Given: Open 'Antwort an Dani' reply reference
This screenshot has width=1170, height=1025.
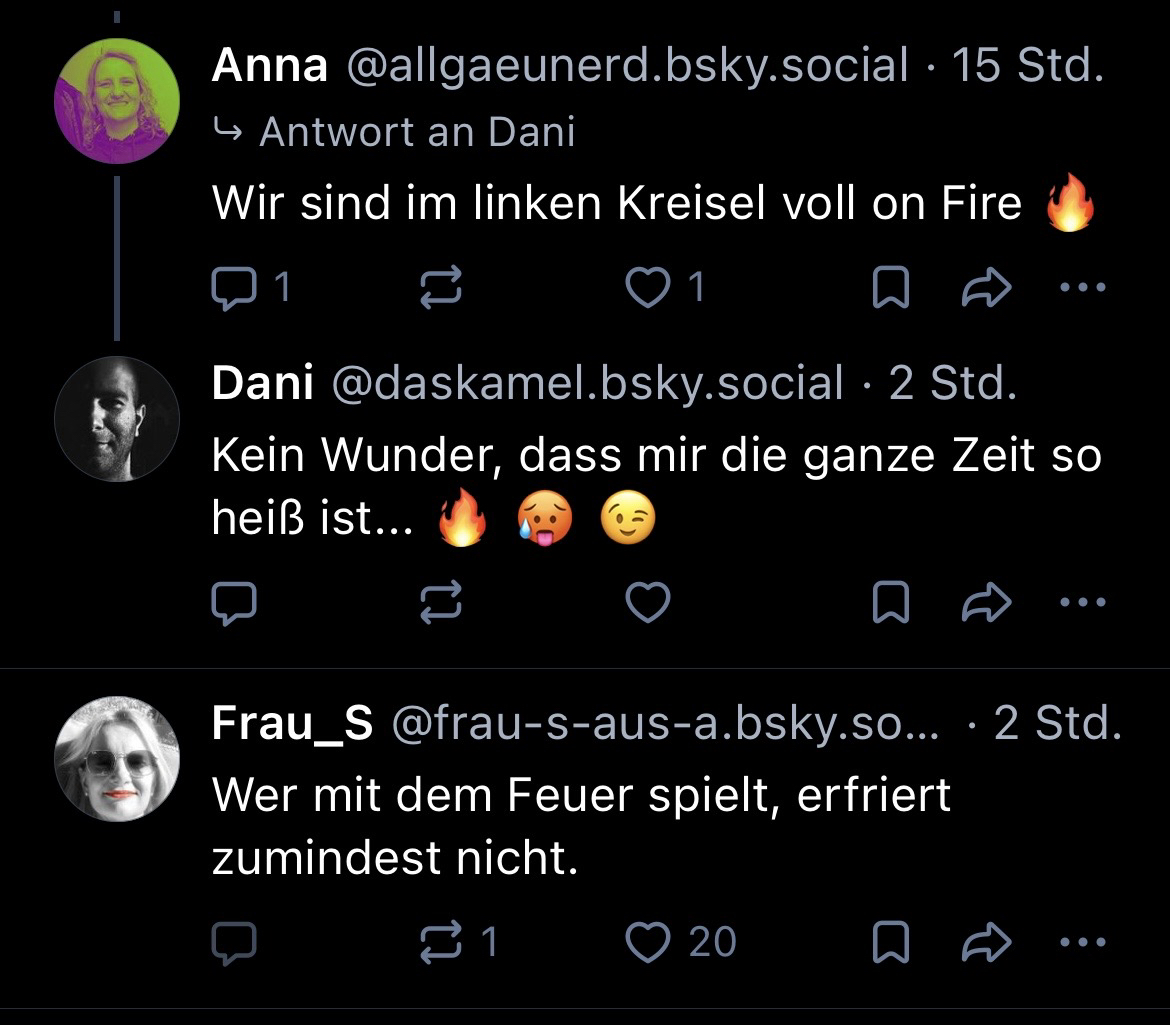Looking at the screenshot, I should click(x=416, y=131).
